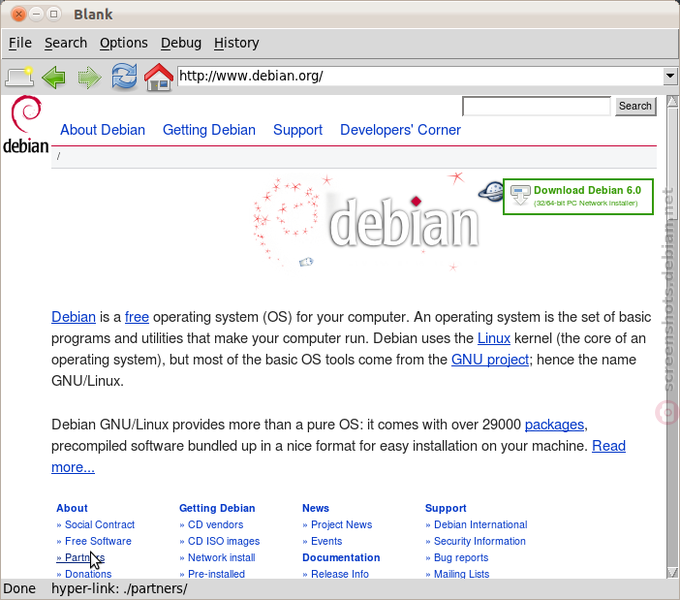
Task: Open the Support top navigation link
Action: pos(298,130)
